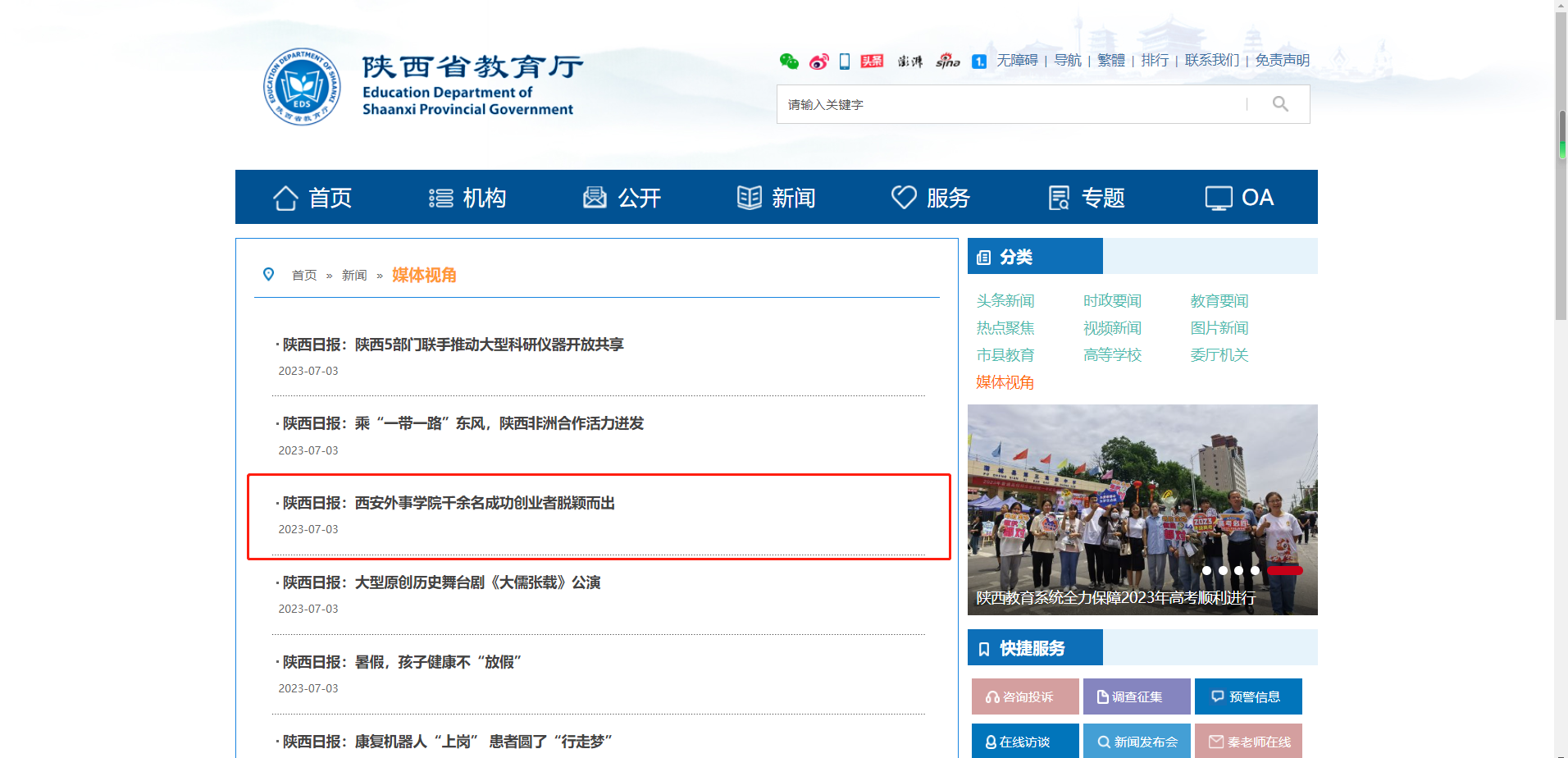
Task: Select the 头条新闻 category
Action: 1005,301
